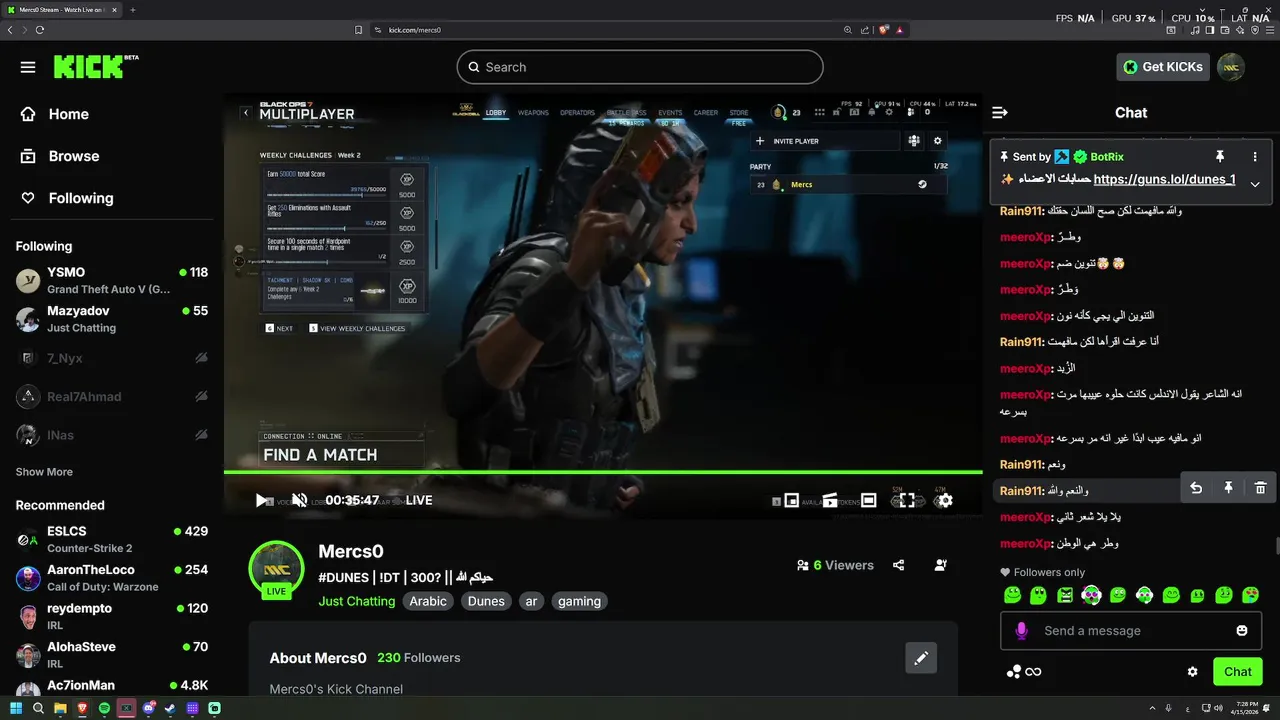Open the guns.lol/dunes_1 link
1280x720 pixels.
pos(1164,180)
